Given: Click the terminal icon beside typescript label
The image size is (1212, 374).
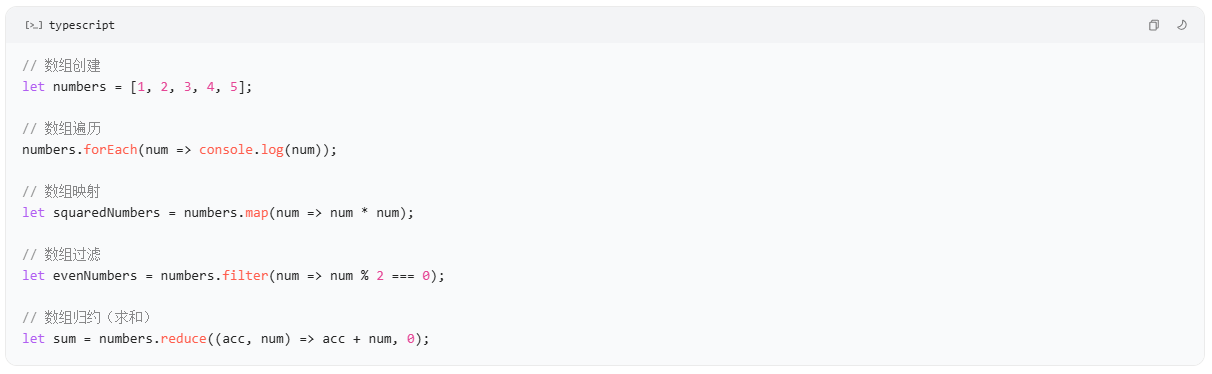Looking at the screenshot, I should (33, 25).
